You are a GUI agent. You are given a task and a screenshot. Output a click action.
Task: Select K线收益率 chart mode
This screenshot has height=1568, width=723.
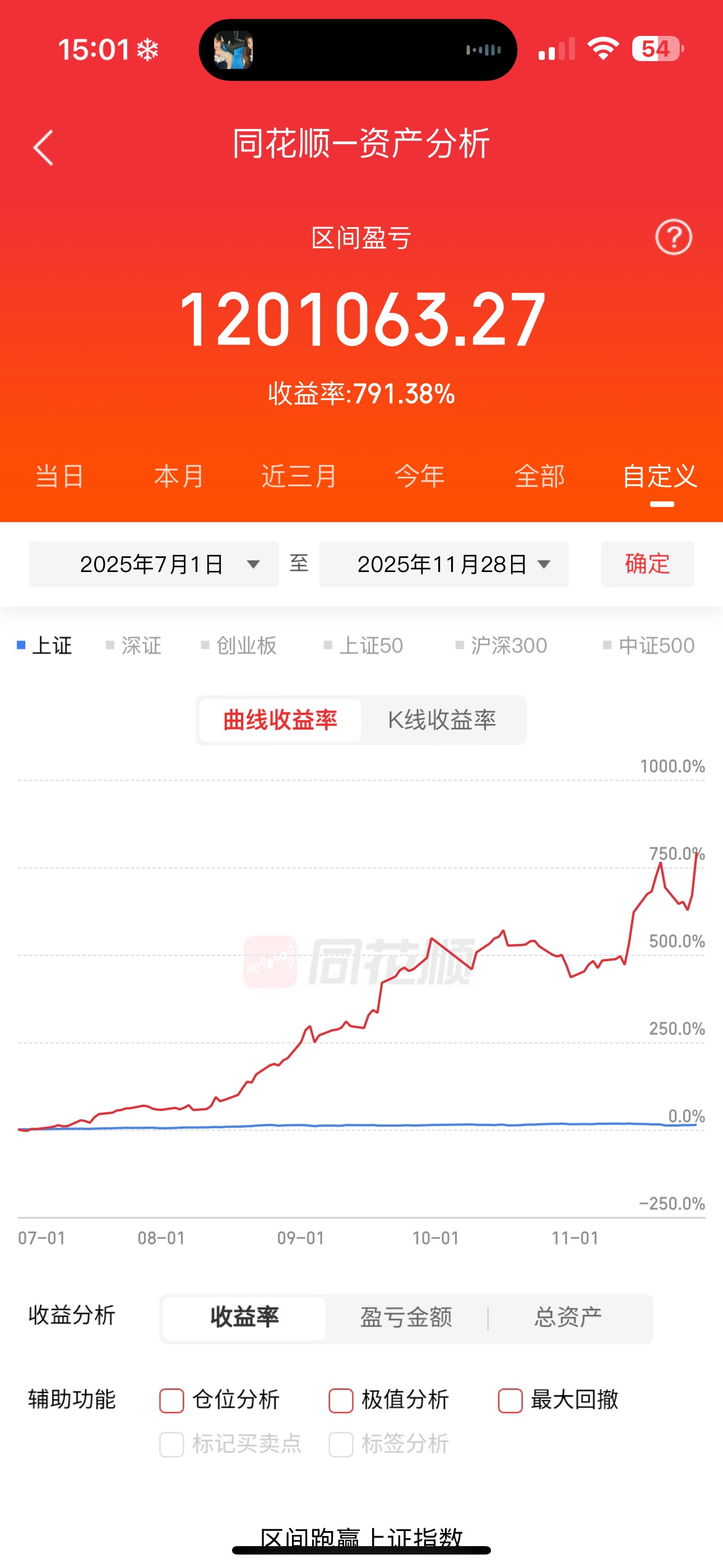[x=442, y=720]
